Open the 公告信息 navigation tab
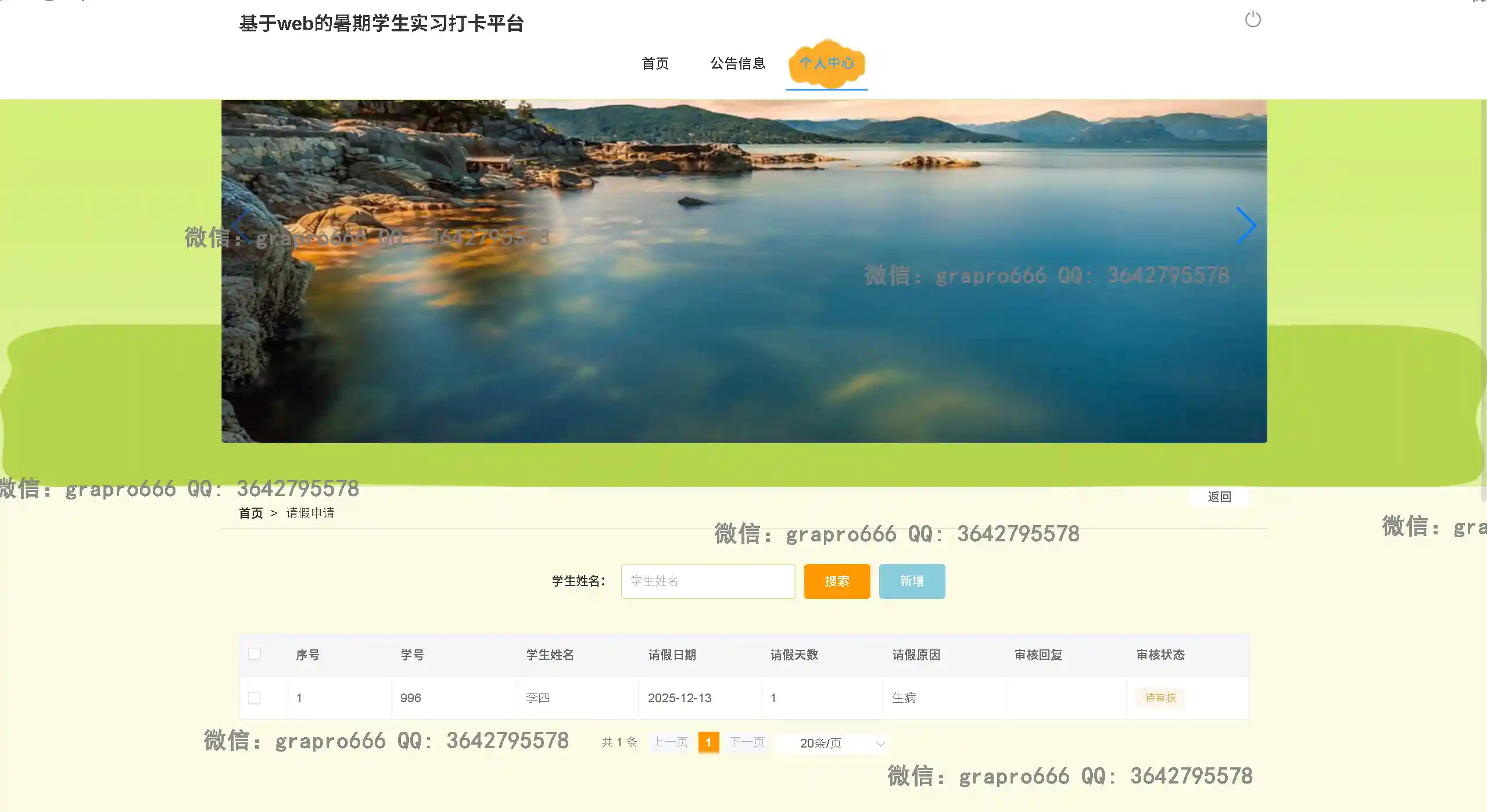The height and width of the screenshot is (812, 1487). click(737, 63)
